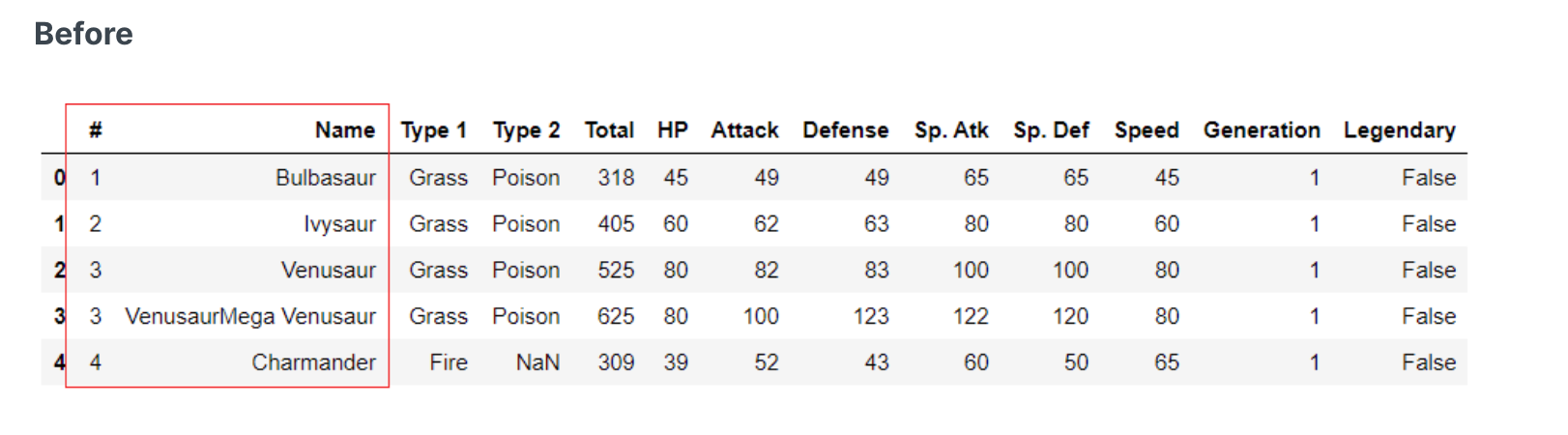Click the Type 2 column header
Screen dimensions: 1568x435
(526, 130)
